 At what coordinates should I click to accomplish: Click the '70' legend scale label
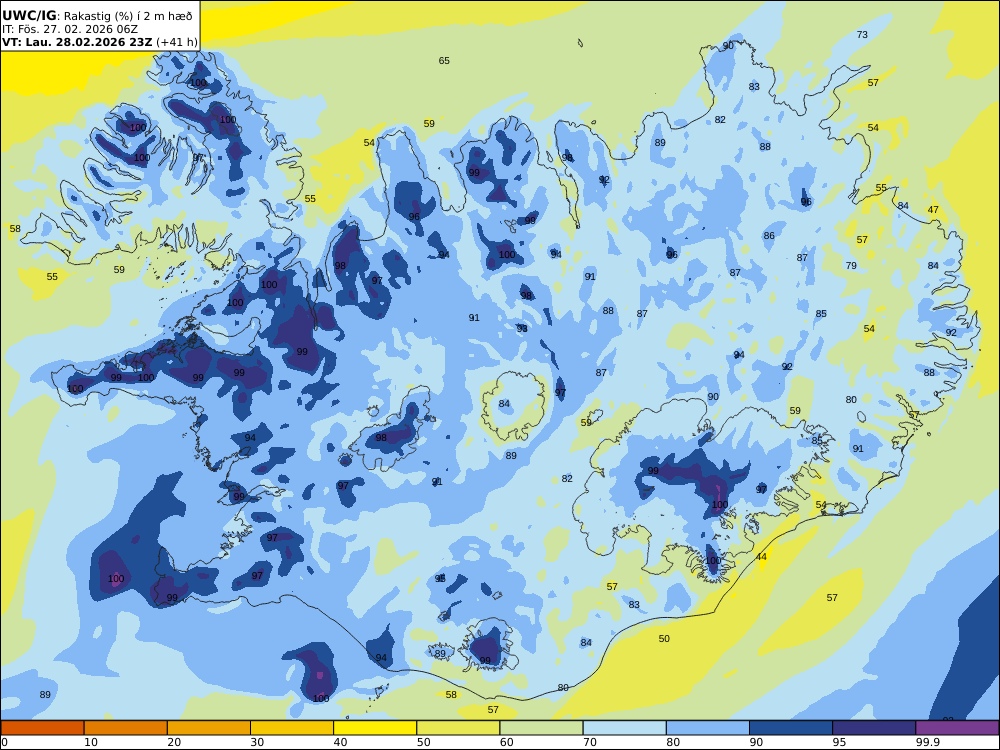[590, 742]
